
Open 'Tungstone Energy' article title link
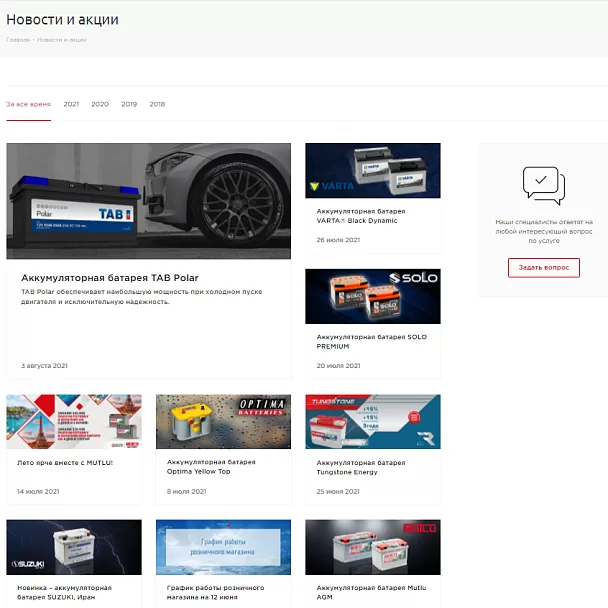(x=361, y=467)
